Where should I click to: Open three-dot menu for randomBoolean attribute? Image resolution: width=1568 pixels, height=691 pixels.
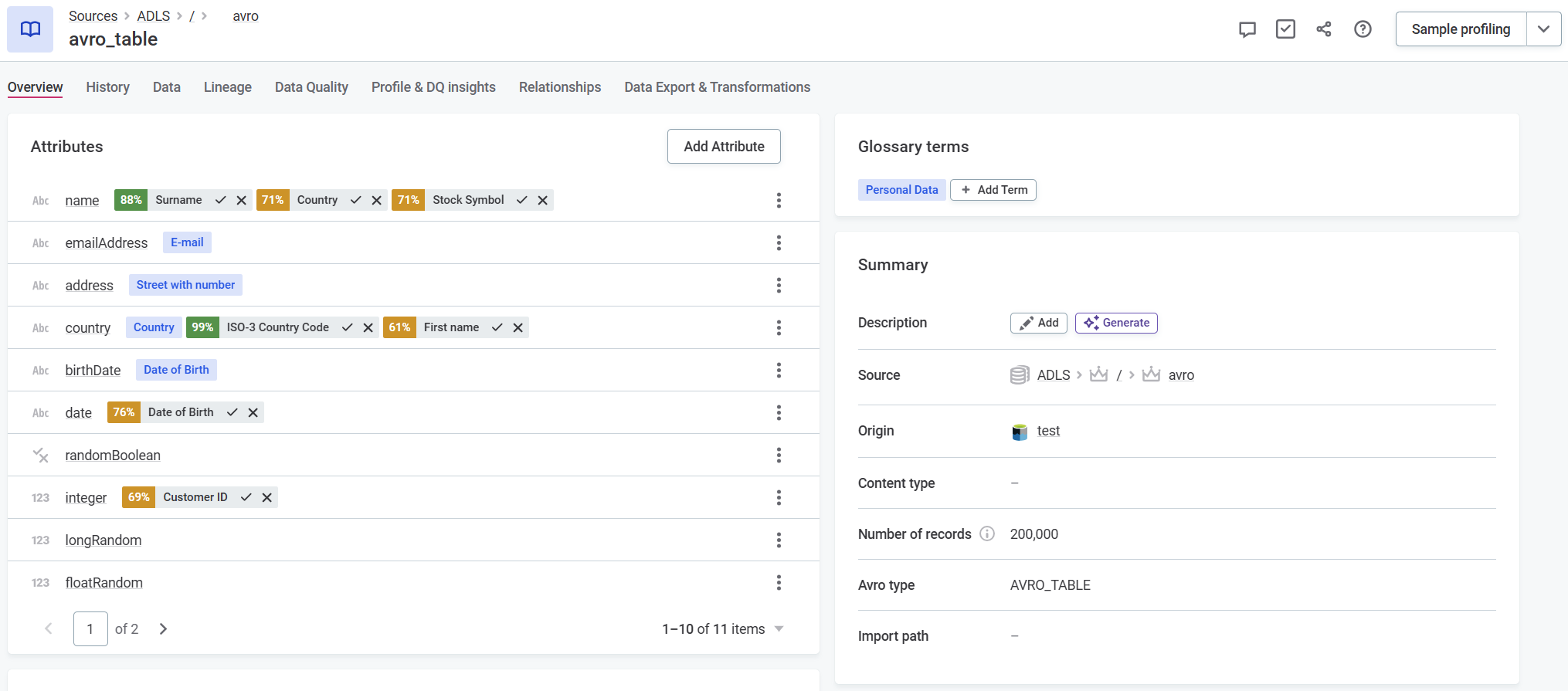click(x=779, y=456)
